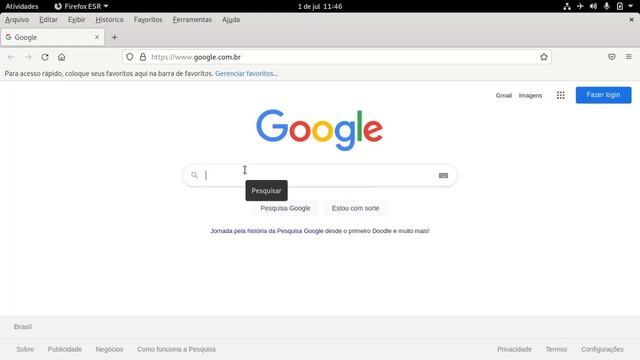View site security padlock info

click(x=143, y=57)
